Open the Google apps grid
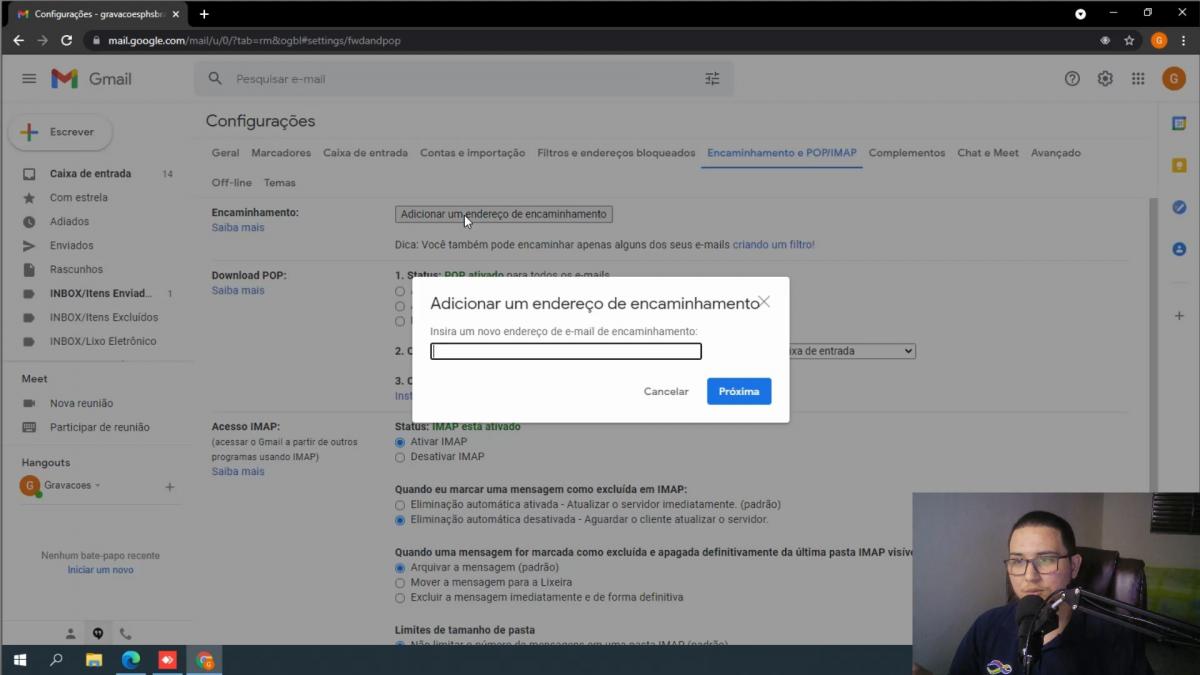1200x675 pixels. pos(1138,79)
